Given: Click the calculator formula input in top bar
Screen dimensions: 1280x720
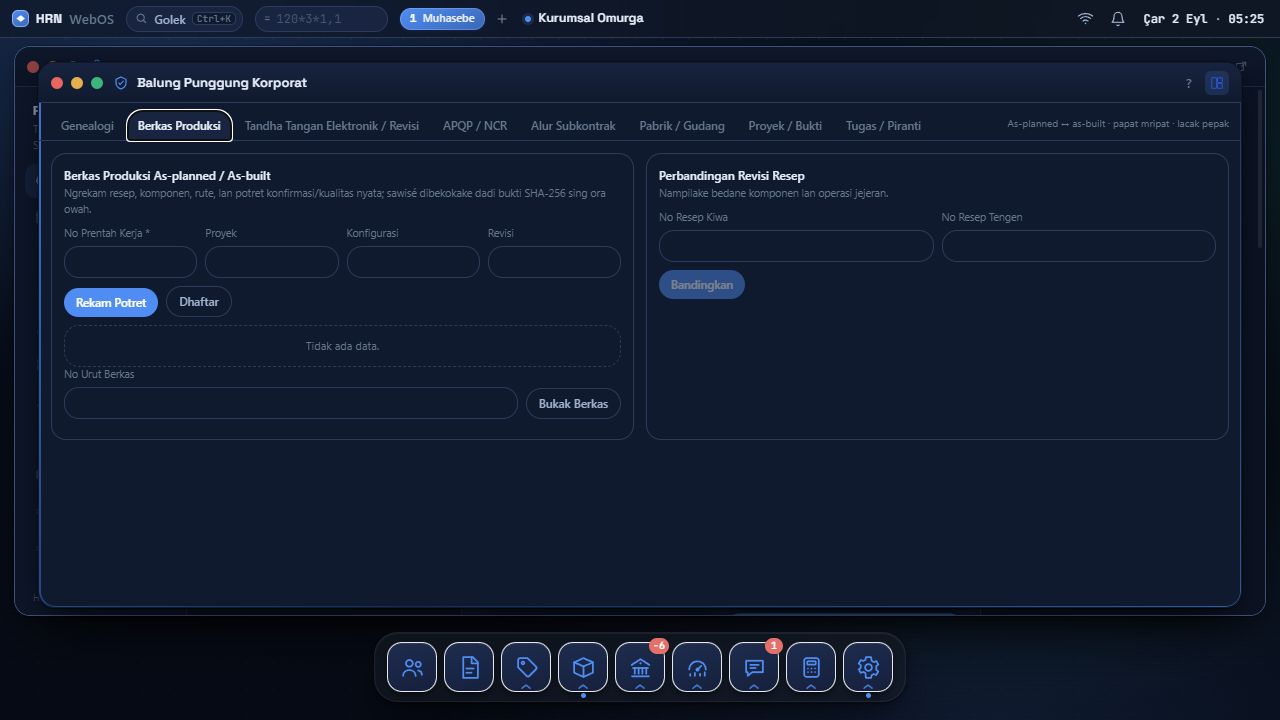Looking at the screenshot, I should tap(321, 19).
